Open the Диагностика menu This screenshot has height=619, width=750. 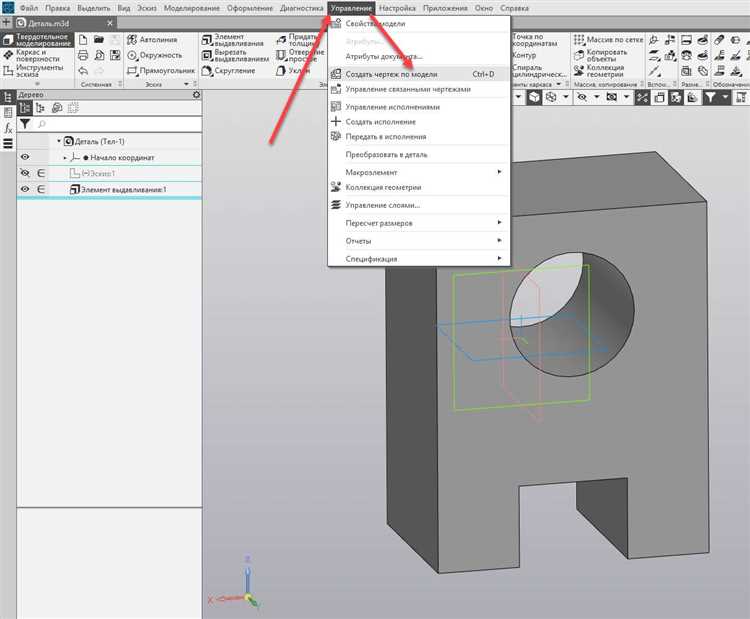pos(301,8)
